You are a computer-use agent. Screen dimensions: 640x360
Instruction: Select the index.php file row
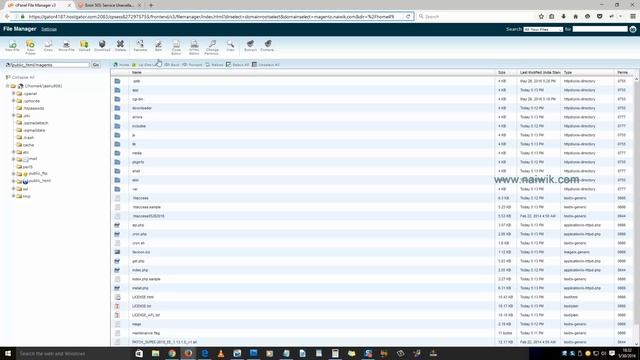pyautogui.click(x=372, y=270)
